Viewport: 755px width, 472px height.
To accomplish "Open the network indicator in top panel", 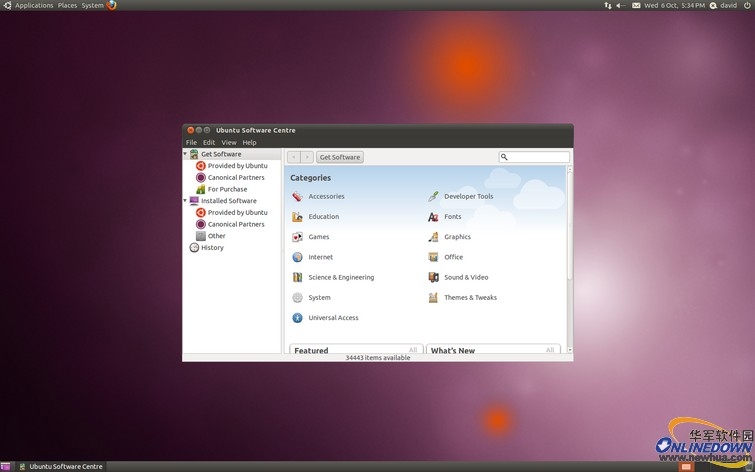I will (x=608, y=5).
